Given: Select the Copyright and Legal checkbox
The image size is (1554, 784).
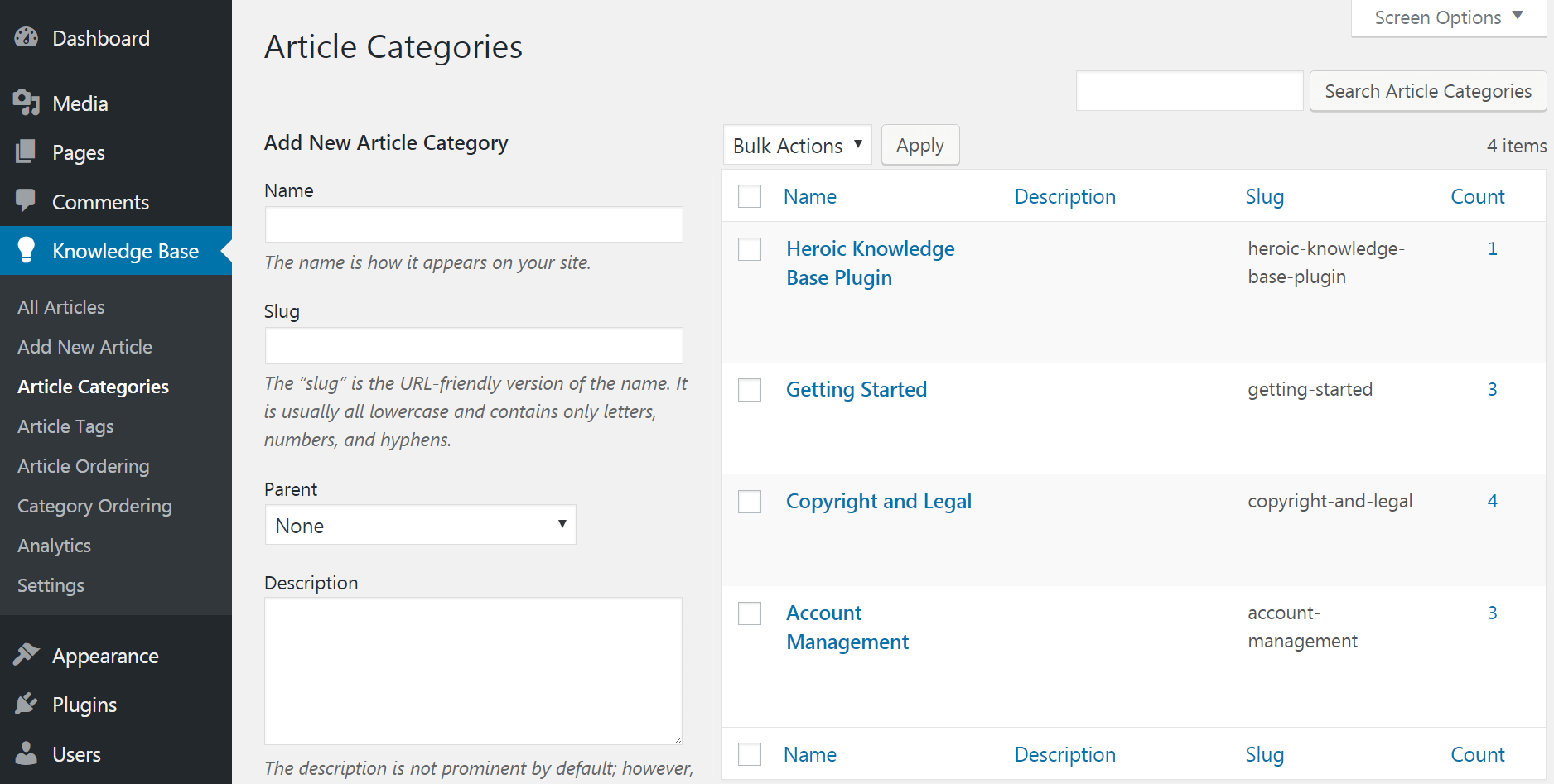Looking at the screenshot, I should [749, 501].
